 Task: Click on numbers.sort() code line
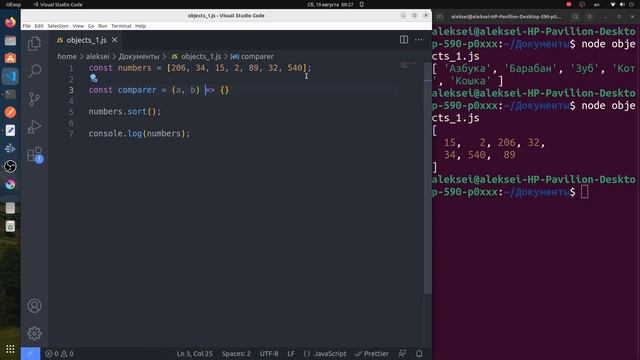tap(125, 111)
